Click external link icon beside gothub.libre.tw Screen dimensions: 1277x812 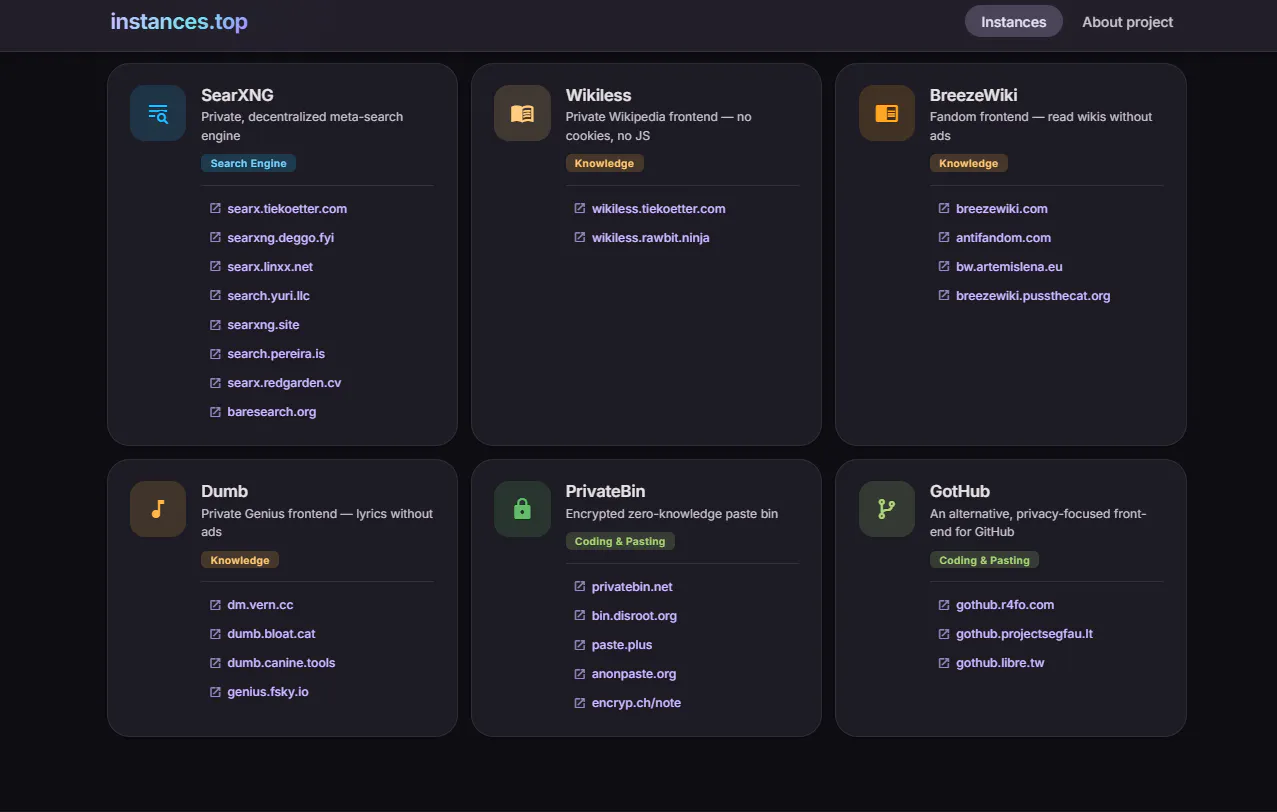coord(944,663)
